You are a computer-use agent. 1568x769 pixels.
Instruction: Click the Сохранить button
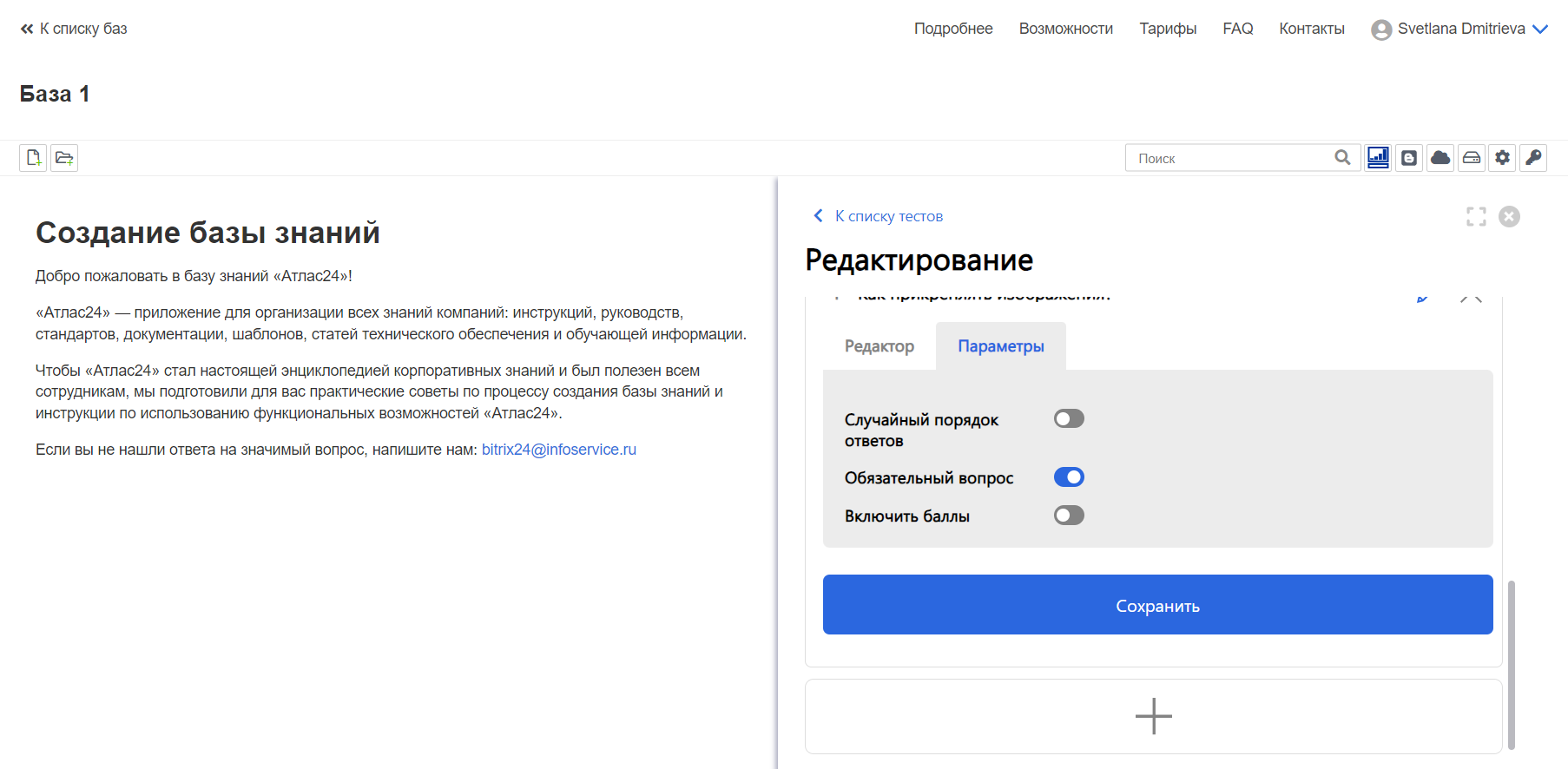pyautogui.click(x=1158, y=605)
